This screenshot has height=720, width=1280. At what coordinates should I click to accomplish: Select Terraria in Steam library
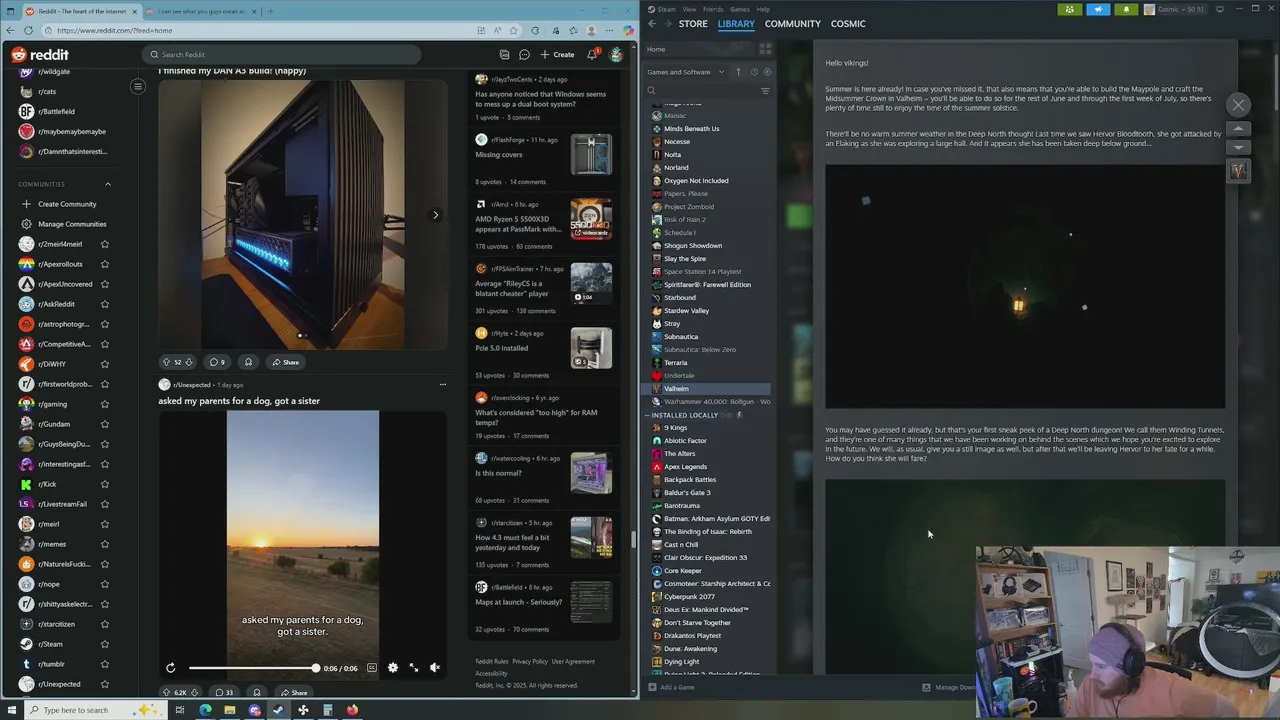pyautogui.click(x=676, y=362)
